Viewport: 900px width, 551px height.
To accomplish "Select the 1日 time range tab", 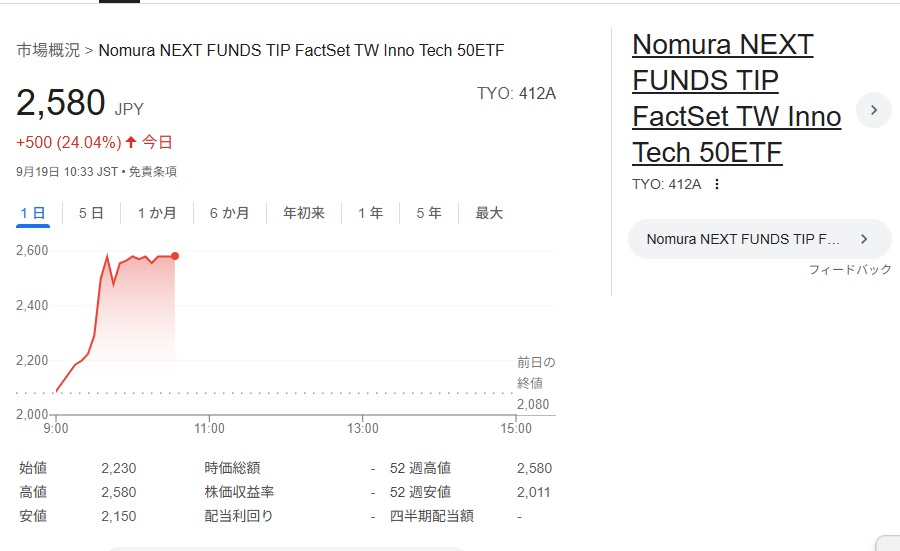I will click(33, 214).
